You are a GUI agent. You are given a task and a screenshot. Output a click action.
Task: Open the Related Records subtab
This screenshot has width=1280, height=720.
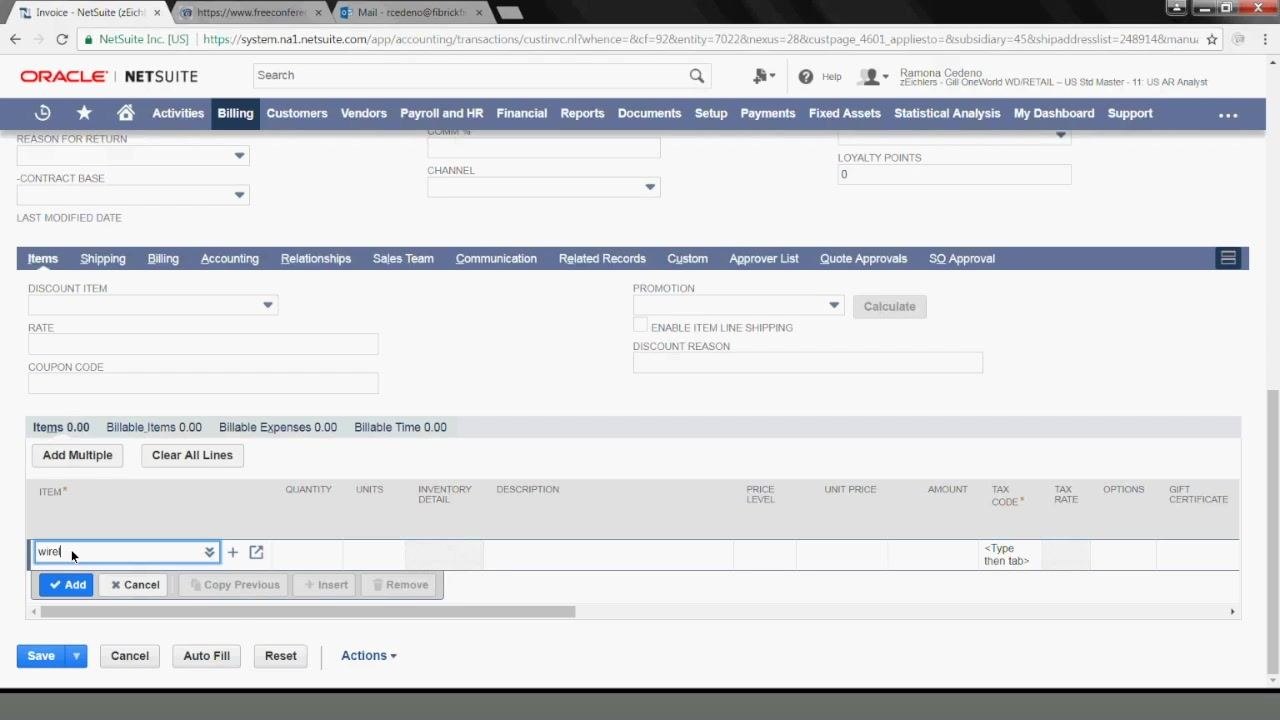(x=602, y=258)
